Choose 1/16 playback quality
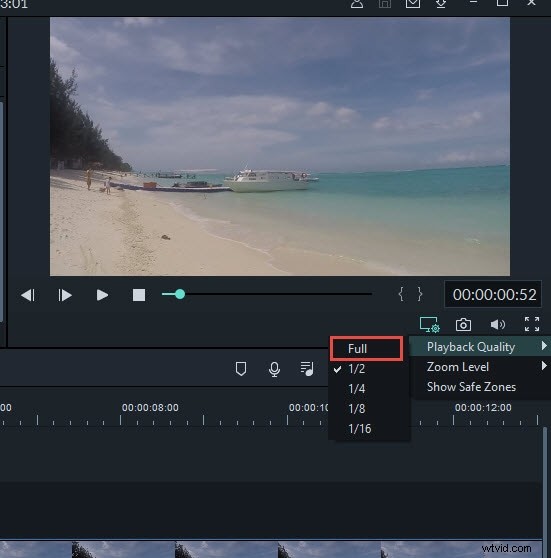Viewport: 551px width, 558px height. (x=369, y=428)
